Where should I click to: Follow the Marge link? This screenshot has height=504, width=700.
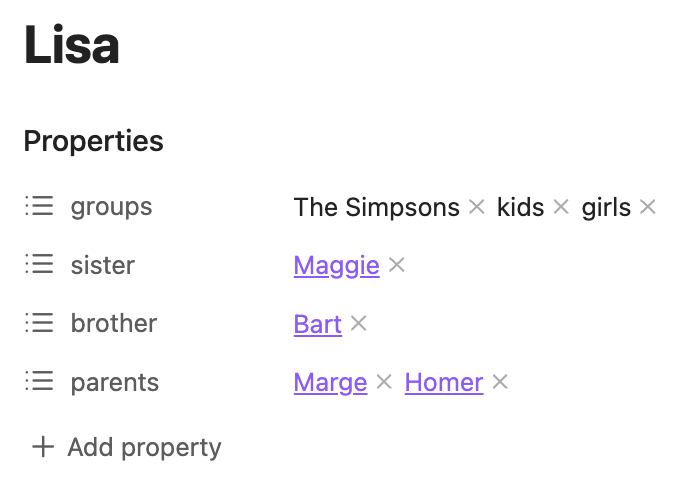pyautogui.click(x=330, y=382)
